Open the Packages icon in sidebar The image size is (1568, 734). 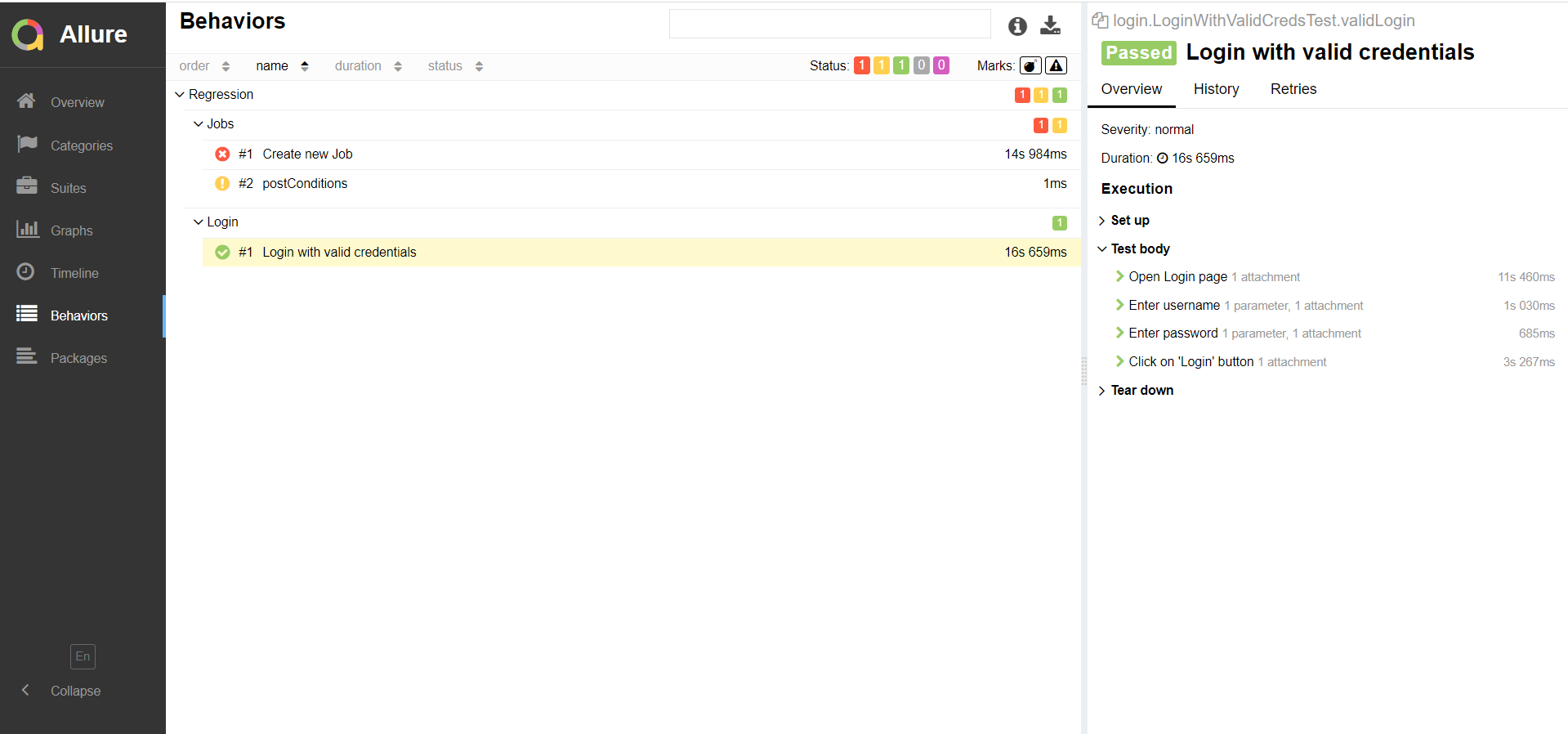pos(27,356)
